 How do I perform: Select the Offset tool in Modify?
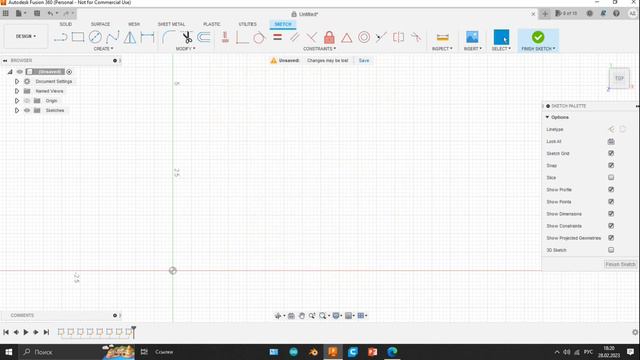click(x=204, y=38)
